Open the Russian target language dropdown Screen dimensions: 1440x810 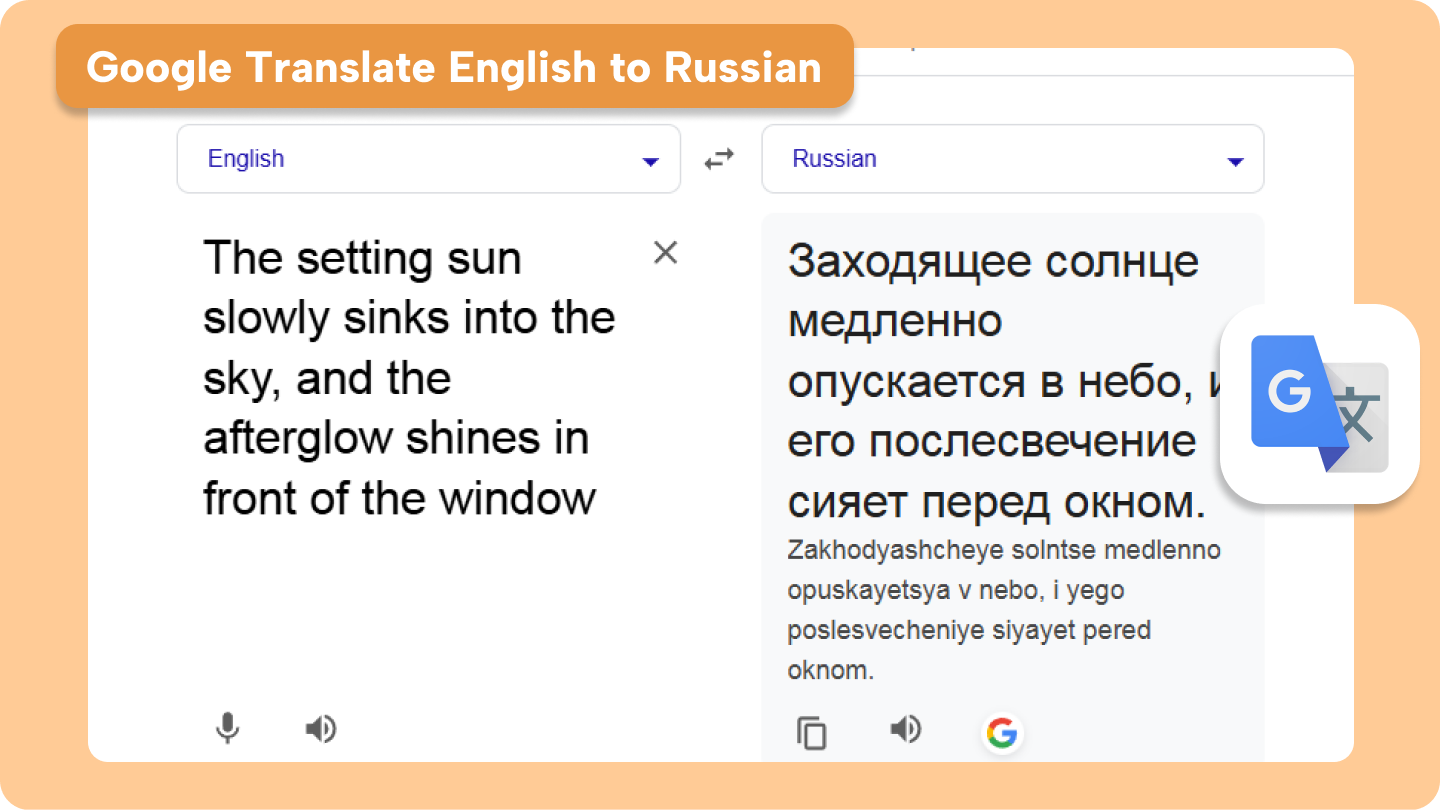[1012, 158]
